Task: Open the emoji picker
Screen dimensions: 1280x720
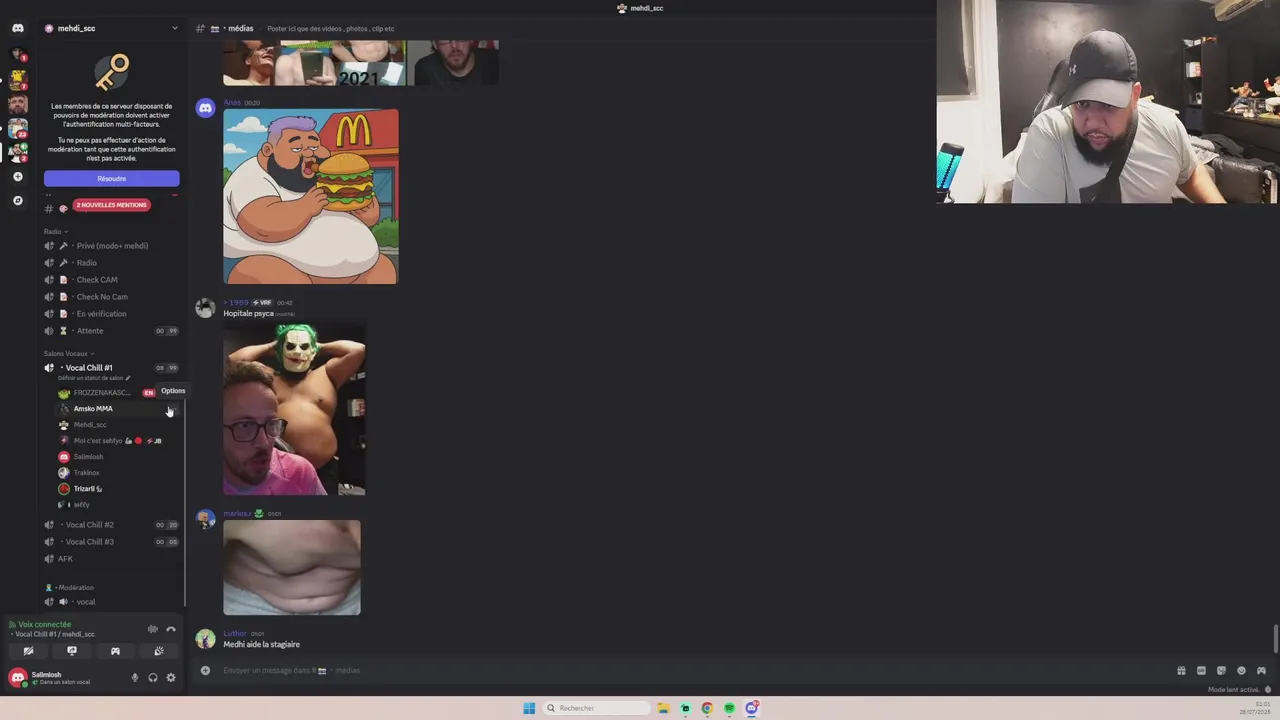Action: [x=1241, y=671]
